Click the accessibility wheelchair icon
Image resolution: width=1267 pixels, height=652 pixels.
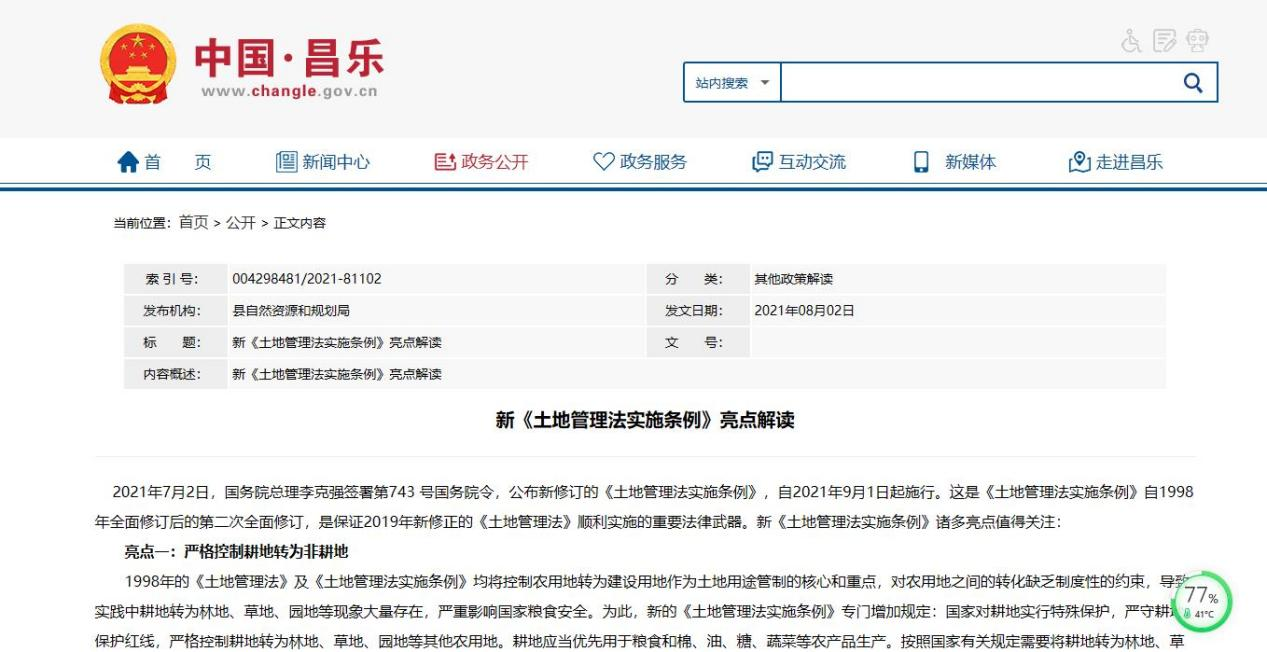(1133, 42)
